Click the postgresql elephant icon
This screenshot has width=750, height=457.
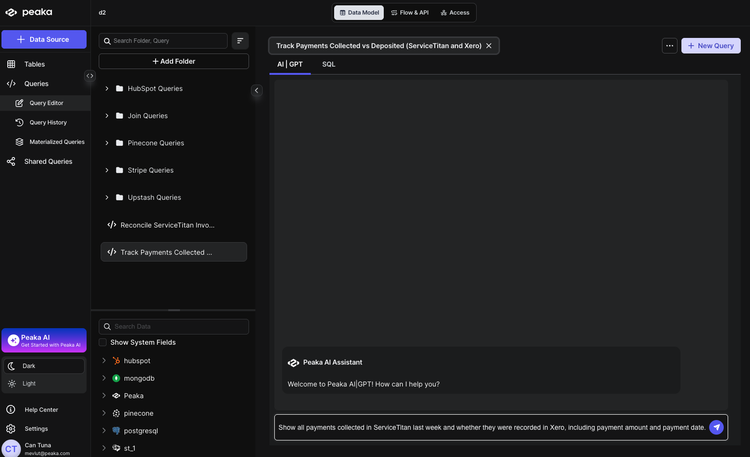point(116,431)
